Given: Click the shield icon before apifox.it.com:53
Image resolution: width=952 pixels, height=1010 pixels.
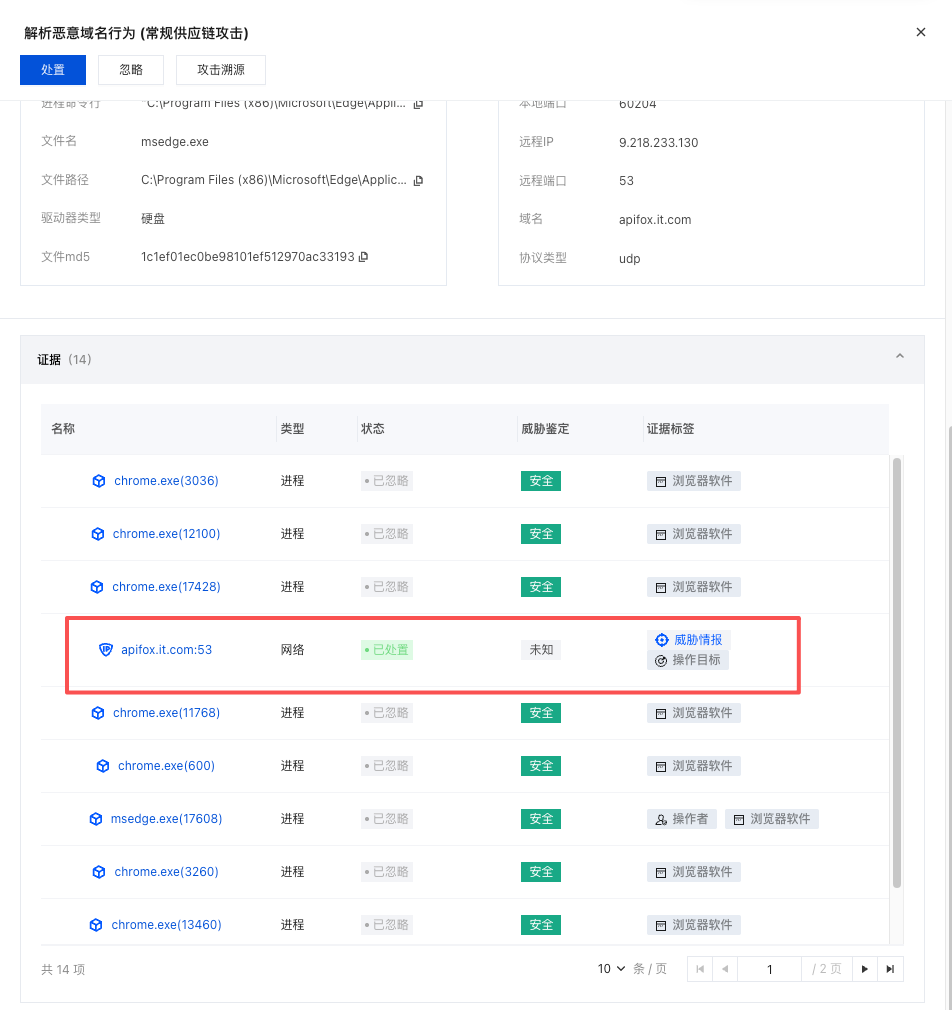Looking at the screenshot, I should (x=106, y=649).
